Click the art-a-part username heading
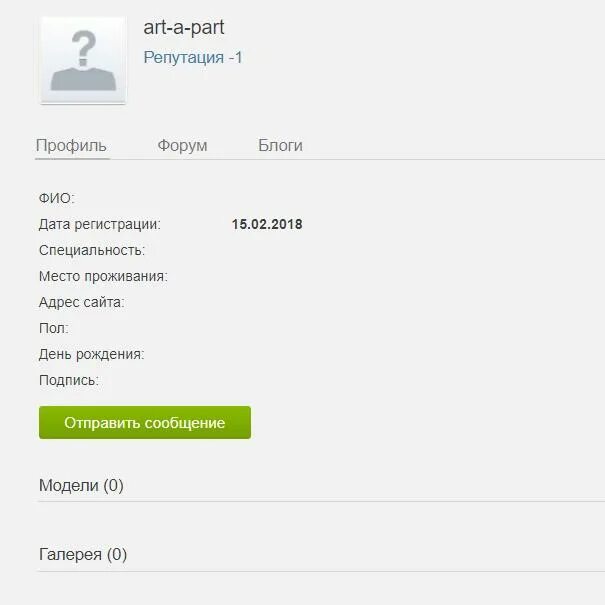The height and width of the screenshot is (605, 605). click(x=184, y=27)
